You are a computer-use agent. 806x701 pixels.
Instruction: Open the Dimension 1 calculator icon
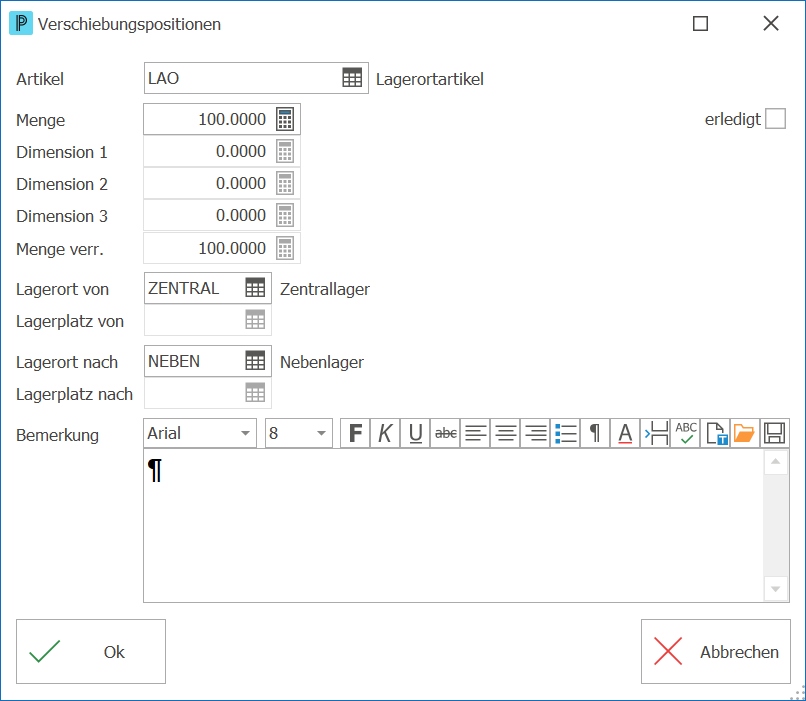[x=285, y=151]
